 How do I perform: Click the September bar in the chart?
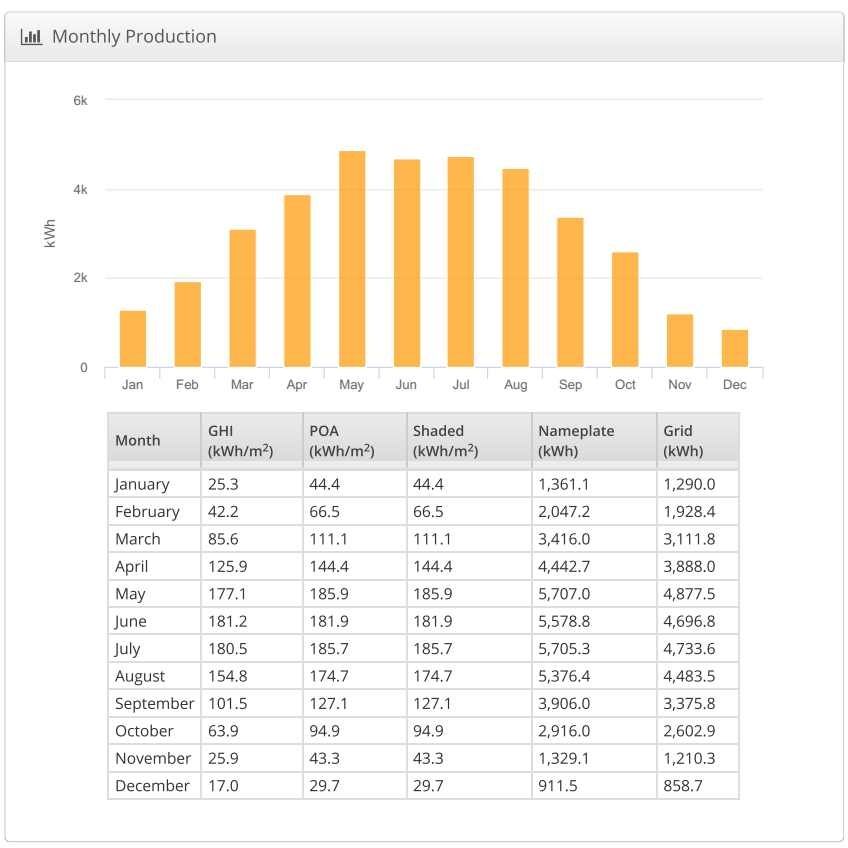pyautogui.click(x=570, y=292)
